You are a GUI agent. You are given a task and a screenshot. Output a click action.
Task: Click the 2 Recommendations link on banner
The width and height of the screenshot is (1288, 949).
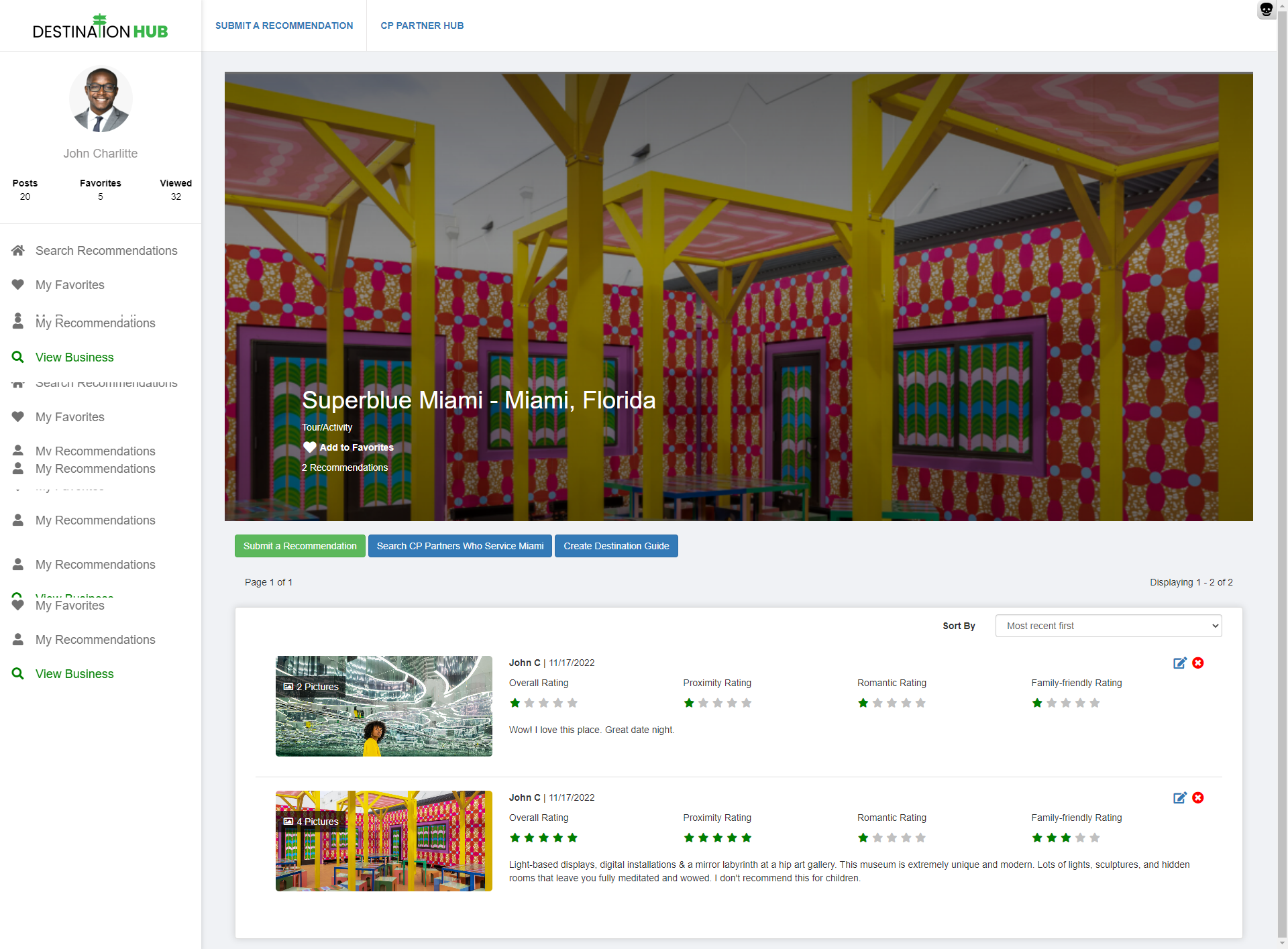pyautogui.click(x=345, y=467)
